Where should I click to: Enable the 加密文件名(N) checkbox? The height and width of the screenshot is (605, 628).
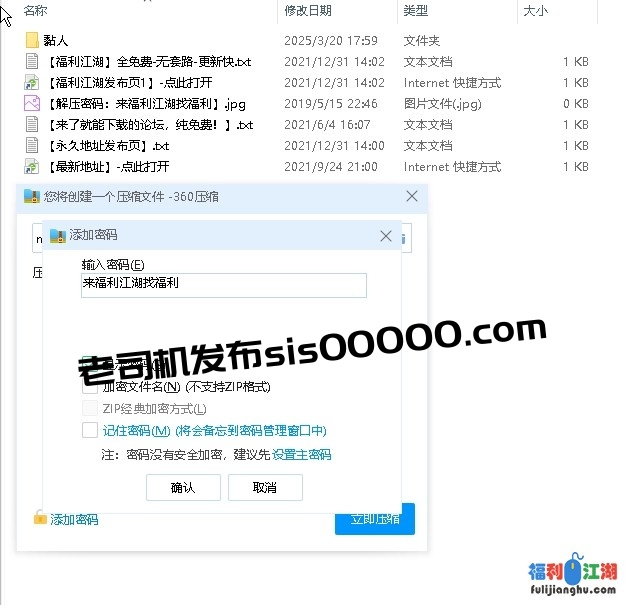90,386
